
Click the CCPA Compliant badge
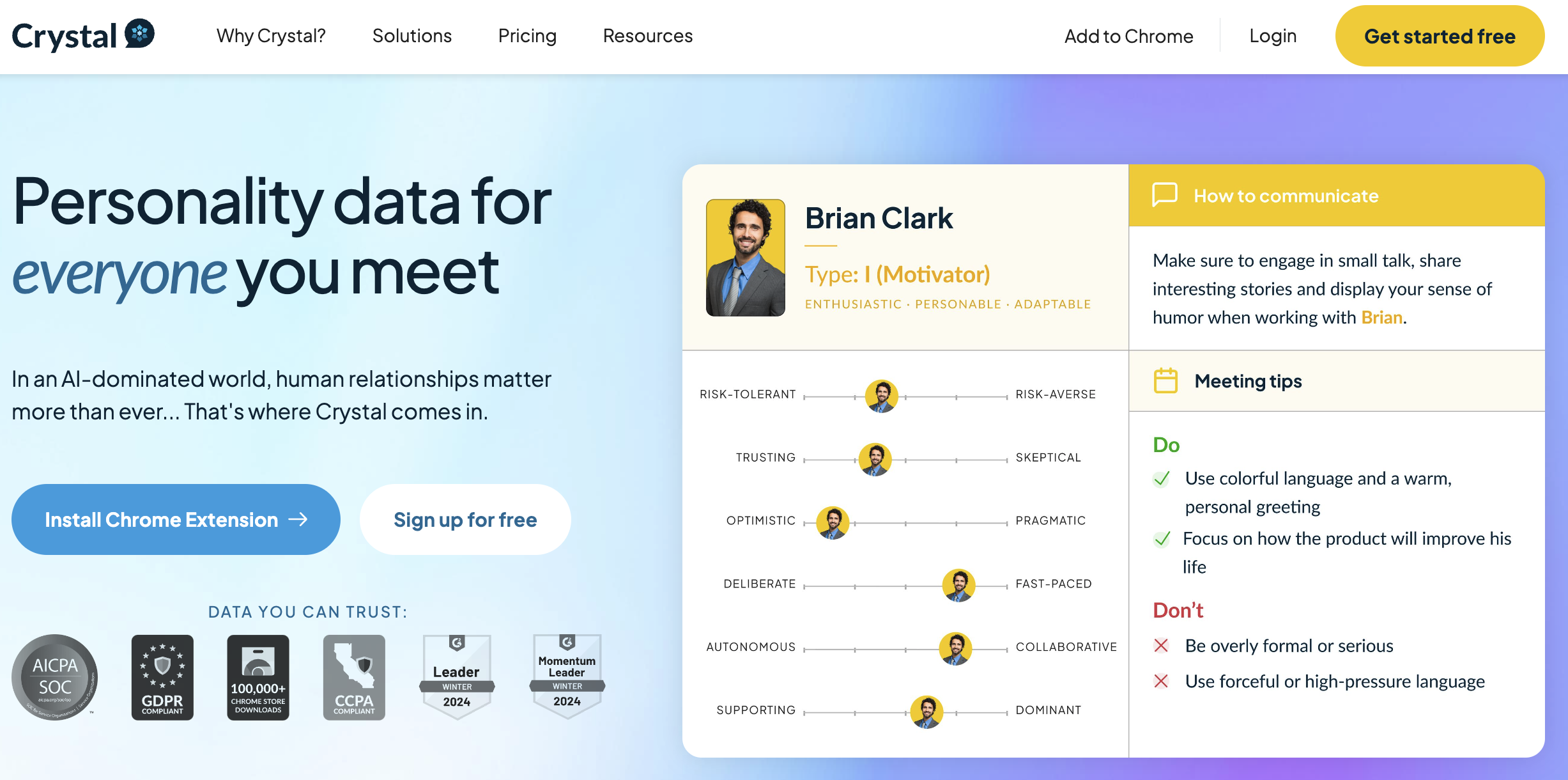(x=354, y=677)
